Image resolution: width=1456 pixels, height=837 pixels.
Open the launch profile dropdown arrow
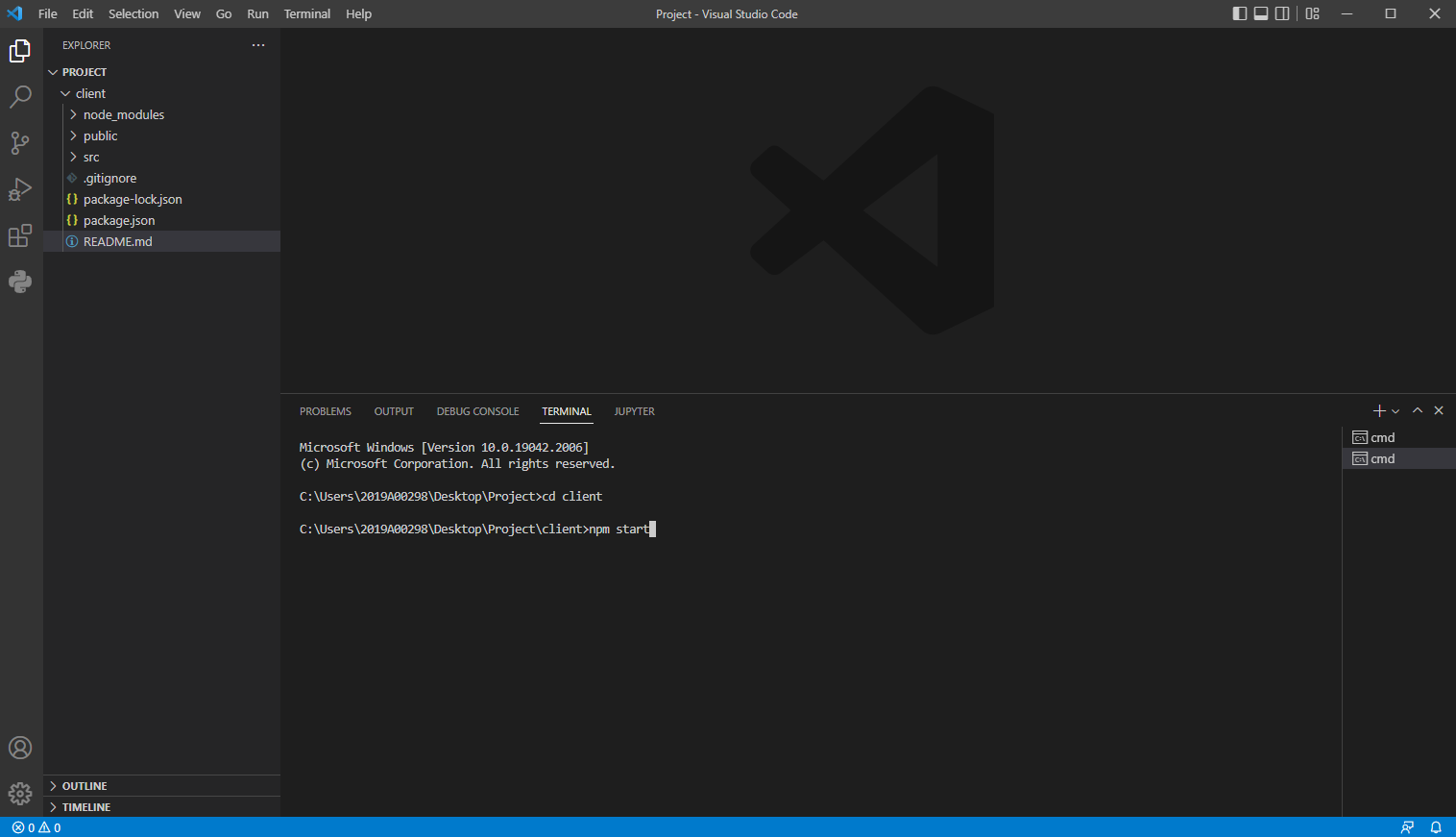pos(1395,411)
